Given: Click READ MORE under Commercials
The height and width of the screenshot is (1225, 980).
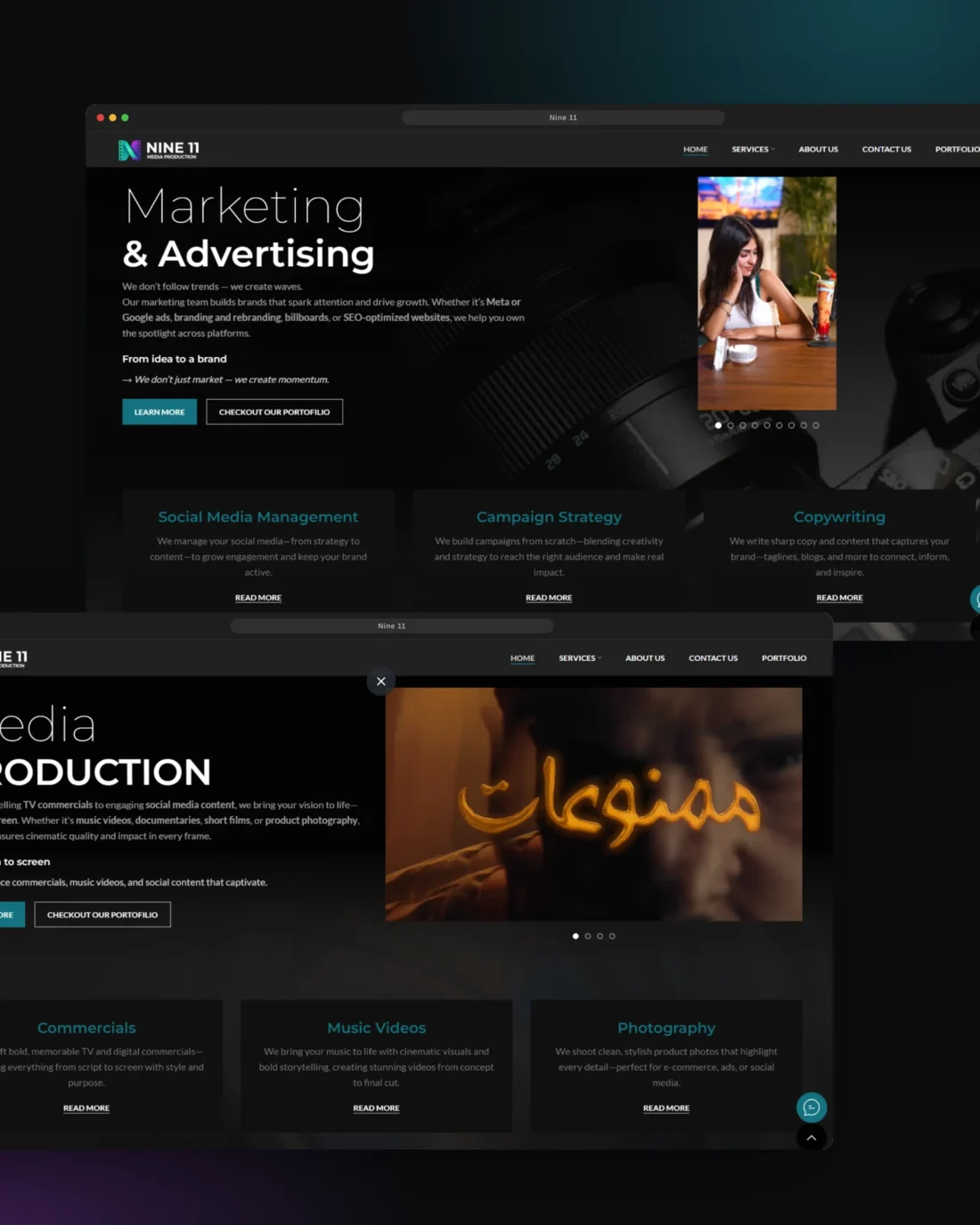Looking at the screenshot, I should (86, 1108).
